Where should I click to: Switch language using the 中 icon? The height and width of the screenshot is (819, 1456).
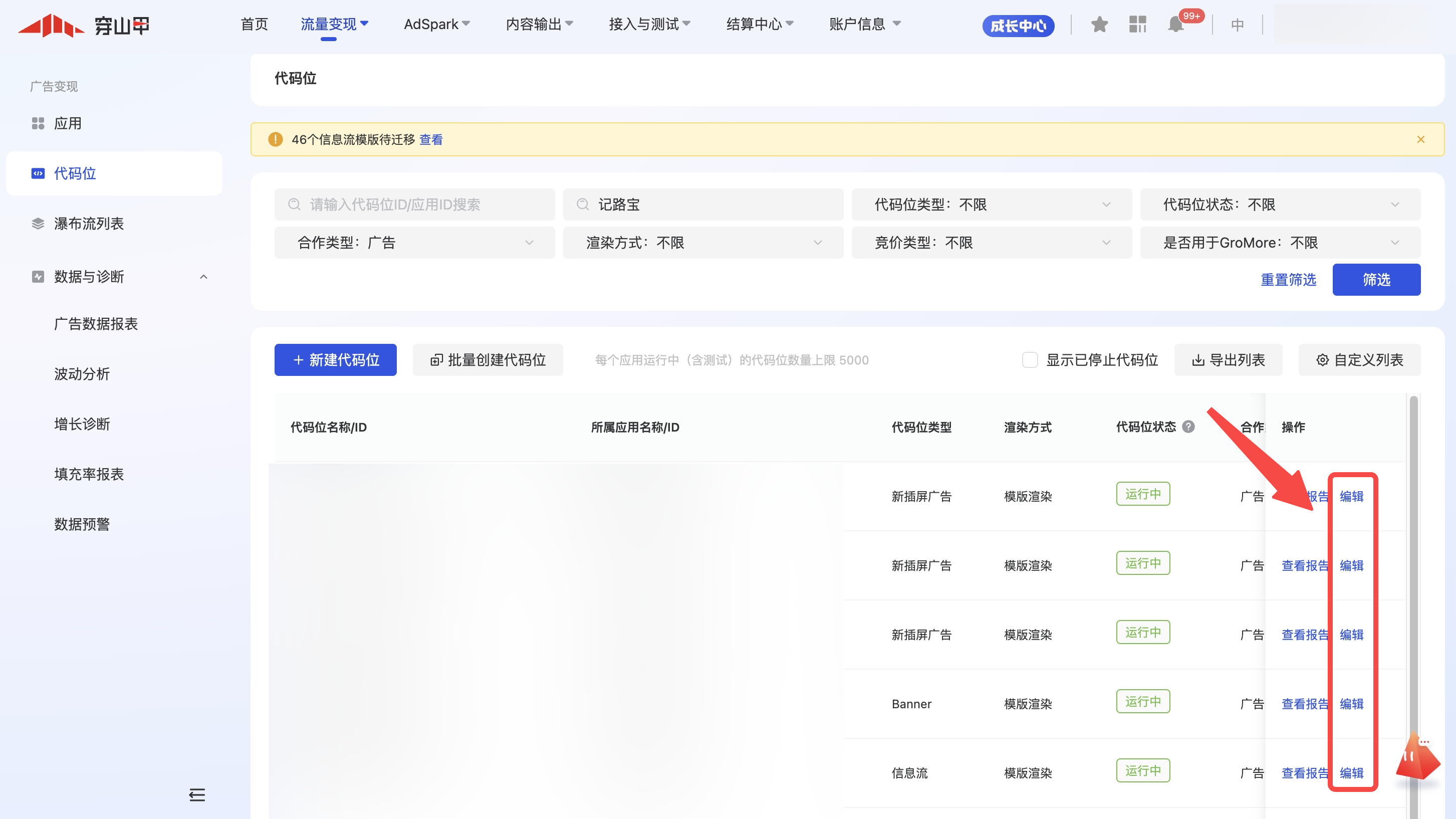click(1237, 25)
